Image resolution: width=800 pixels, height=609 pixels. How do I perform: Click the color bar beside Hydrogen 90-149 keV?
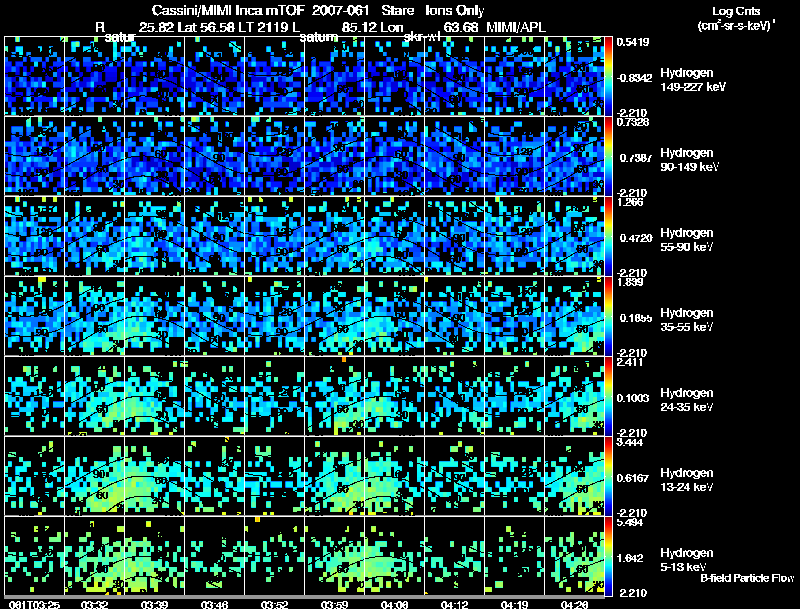coord(609,156)
